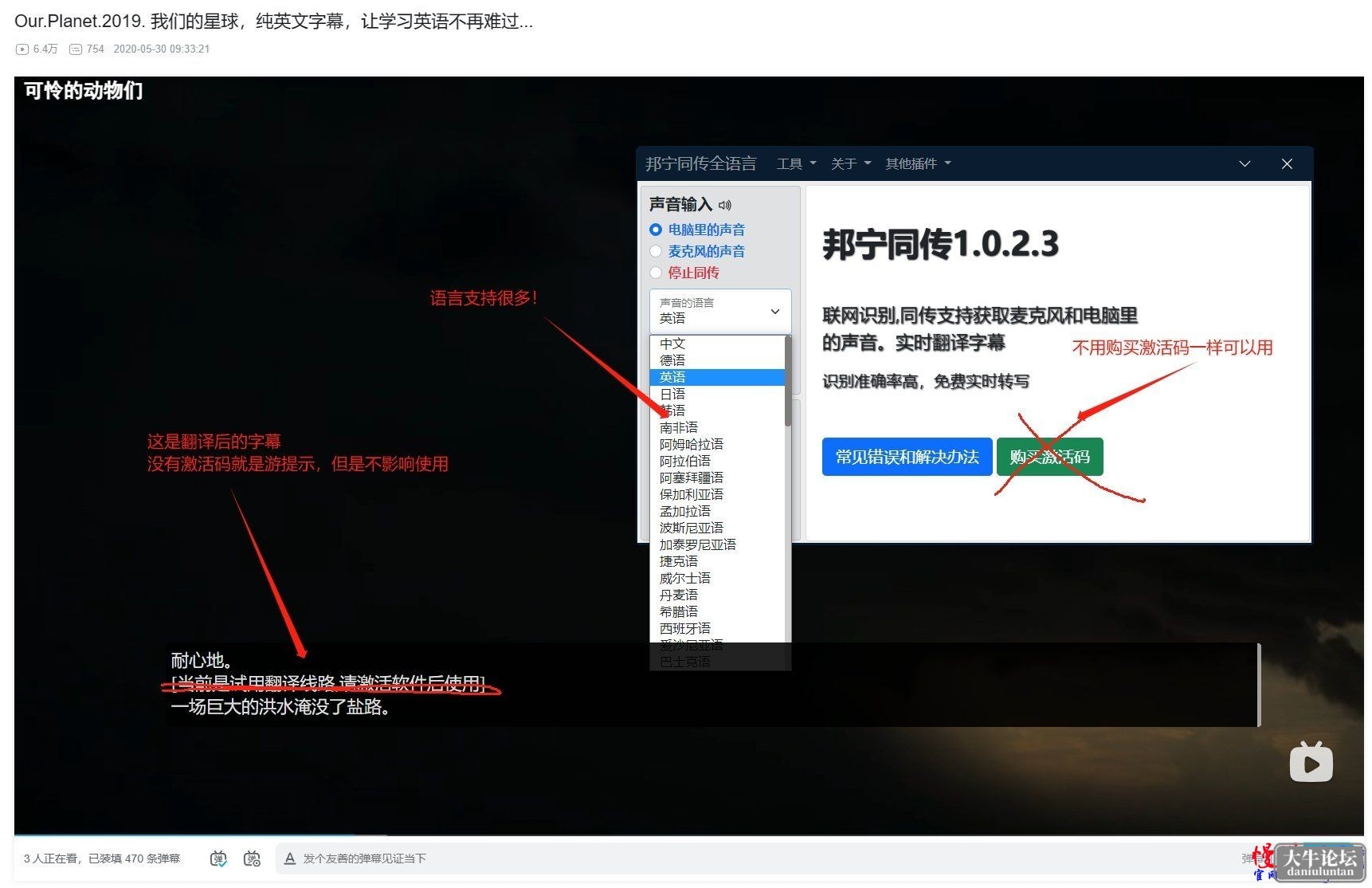Click the subtitle overlay scrollbar
Screen dimensions: 1372x888
[1259, 685]
